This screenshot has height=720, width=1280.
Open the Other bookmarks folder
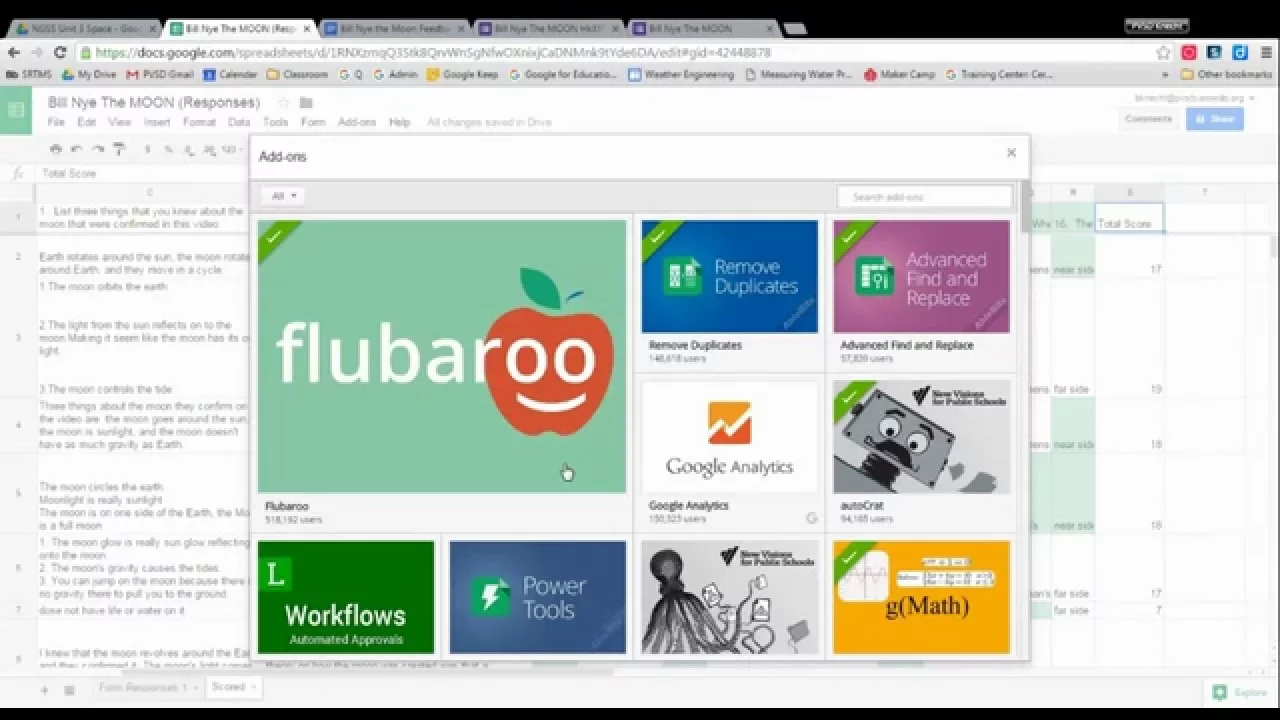(x=1226, y=74)
